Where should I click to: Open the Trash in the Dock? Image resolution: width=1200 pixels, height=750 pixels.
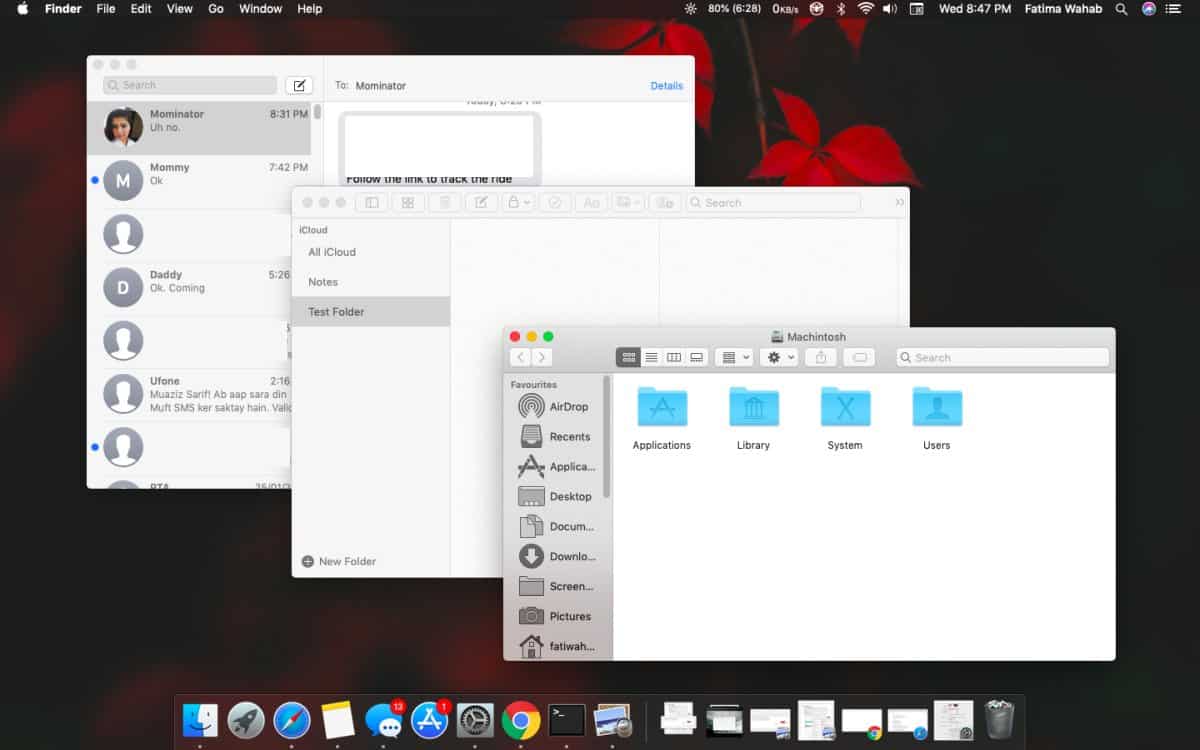tap(999, 720)
